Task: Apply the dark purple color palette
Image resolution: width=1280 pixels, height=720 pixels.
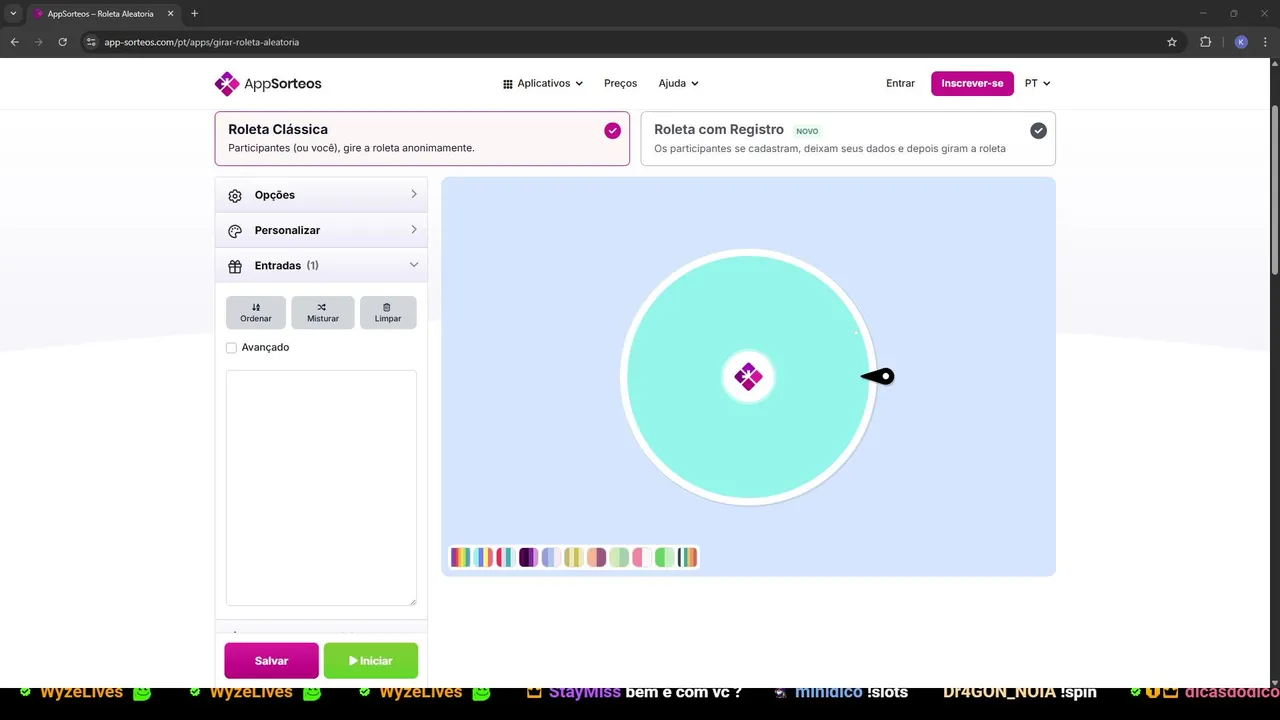Action: 528,558
